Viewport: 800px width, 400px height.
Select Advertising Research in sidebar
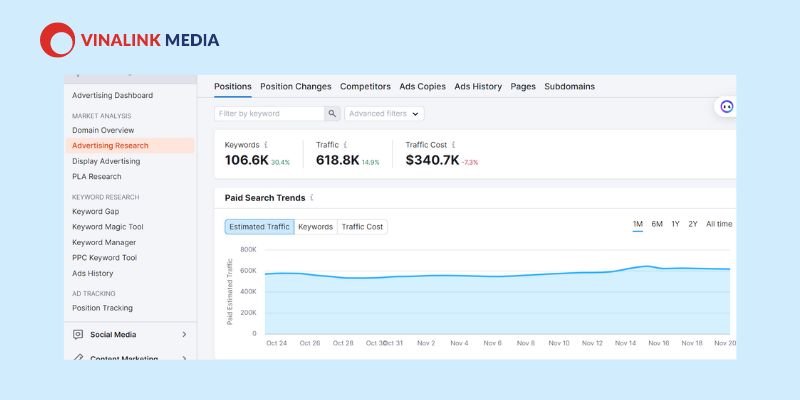[130, 145]
